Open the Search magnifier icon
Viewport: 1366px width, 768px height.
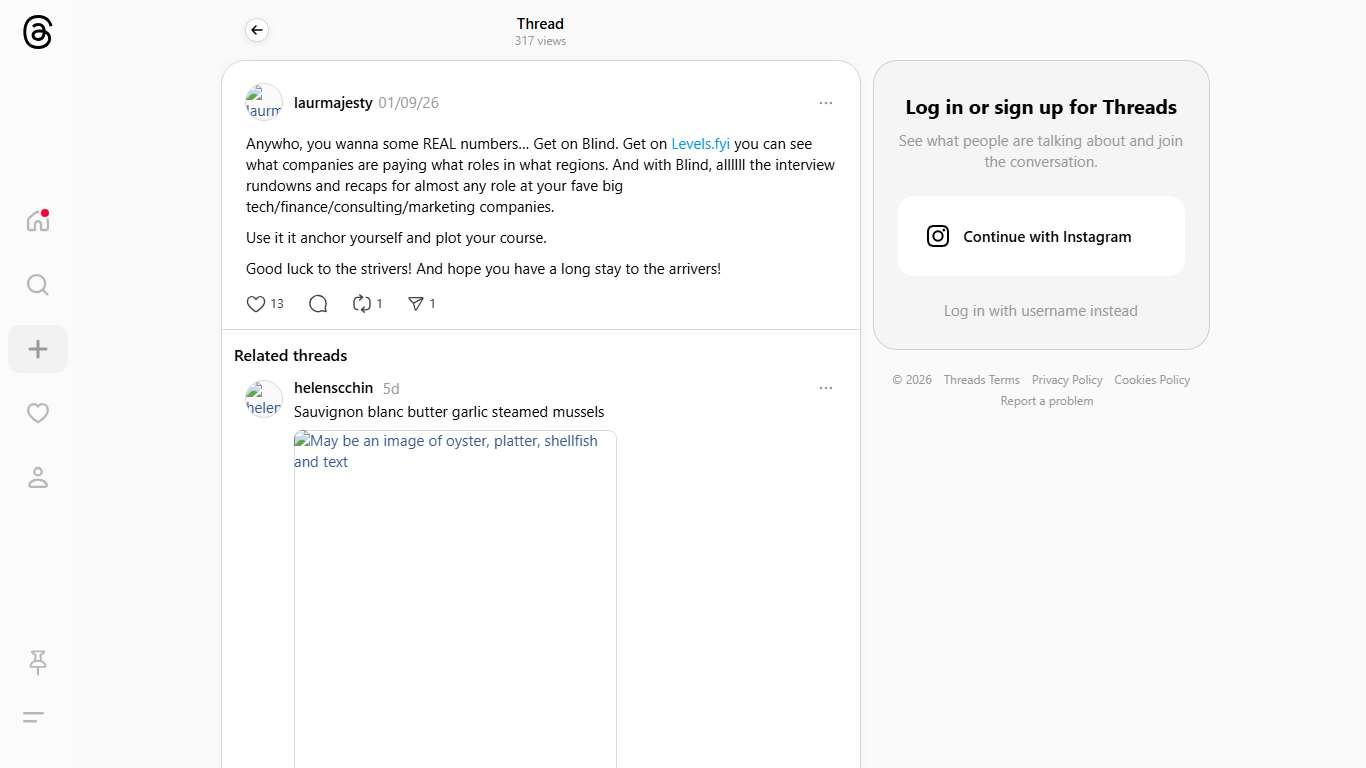pyautogui.click(x=38, y=285)
